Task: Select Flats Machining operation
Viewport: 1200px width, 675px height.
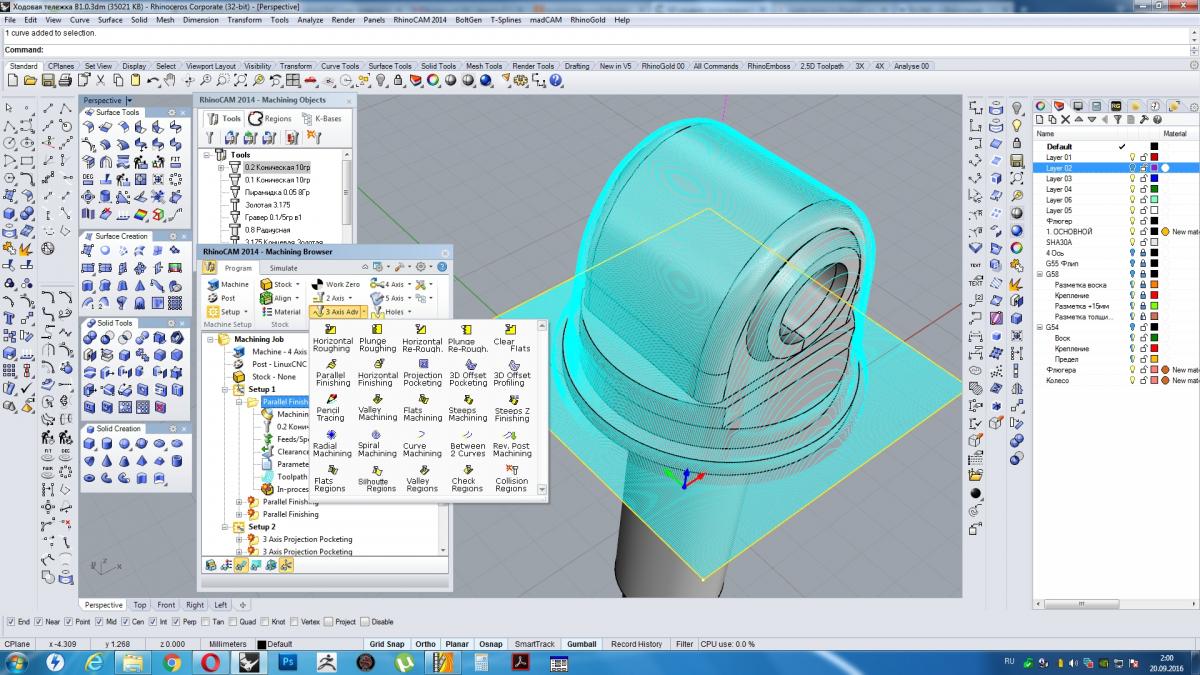Action: 422,409
